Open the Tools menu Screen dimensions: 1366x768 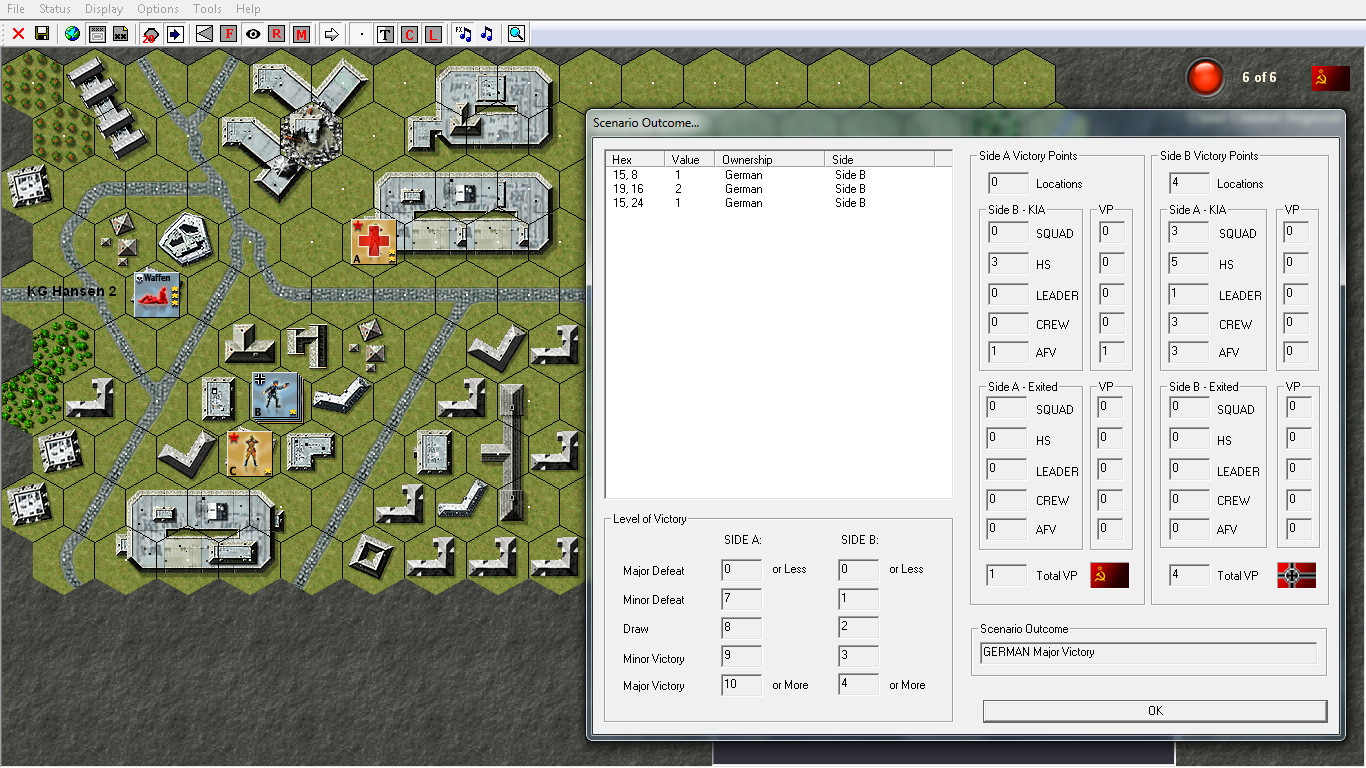208,9
